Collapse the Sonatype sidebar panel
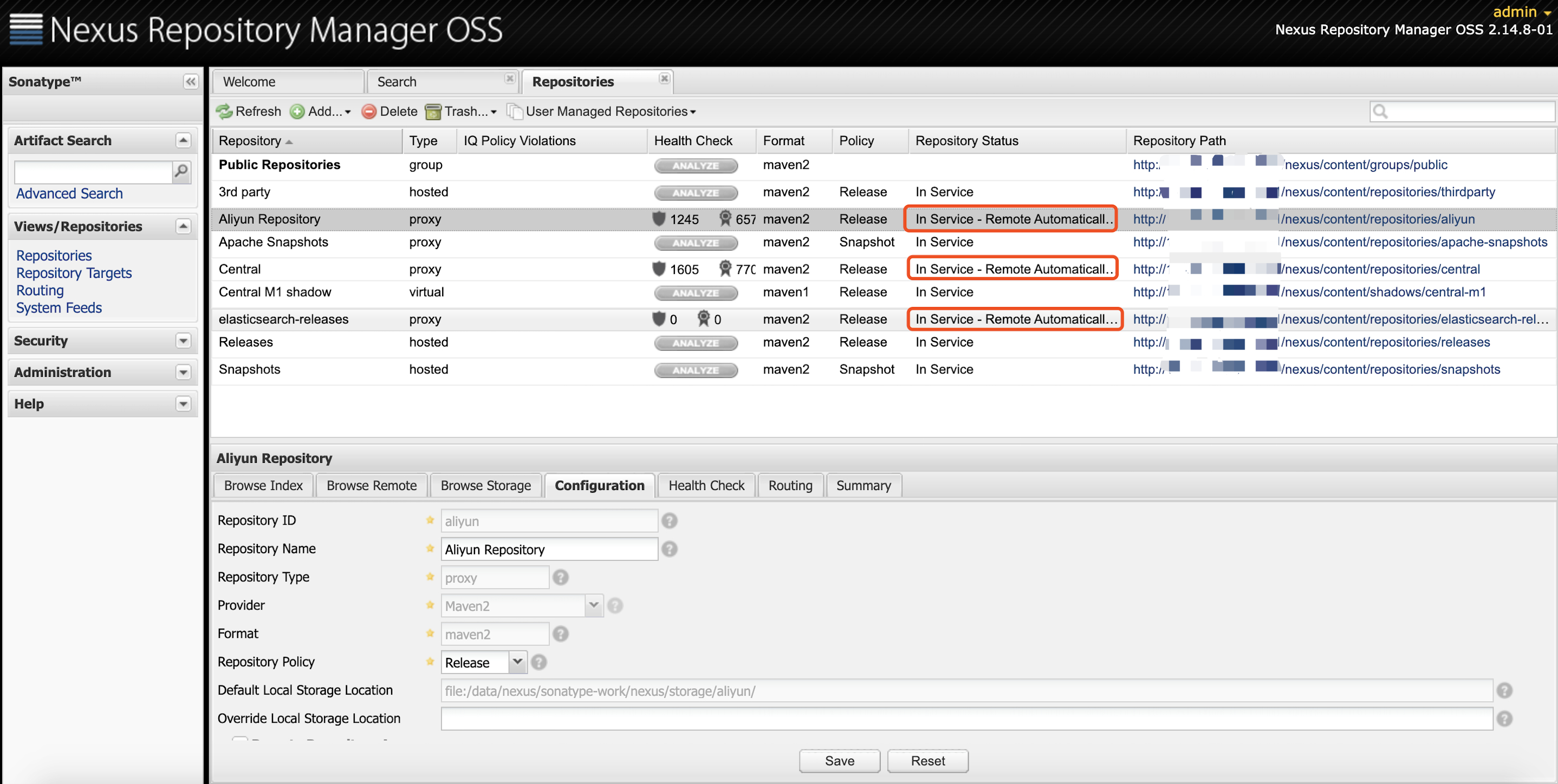Screen dimensions: 1558x784 (x=191, y=82)
